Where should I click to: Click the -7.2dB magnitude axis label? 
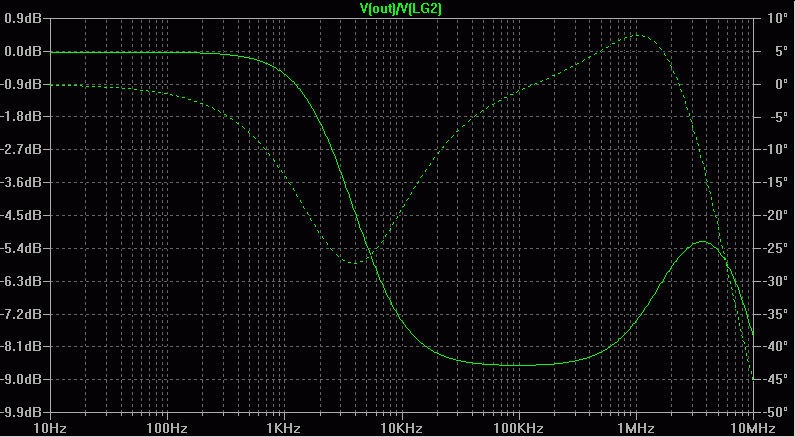pyautogui.click(x=22, y=314)
